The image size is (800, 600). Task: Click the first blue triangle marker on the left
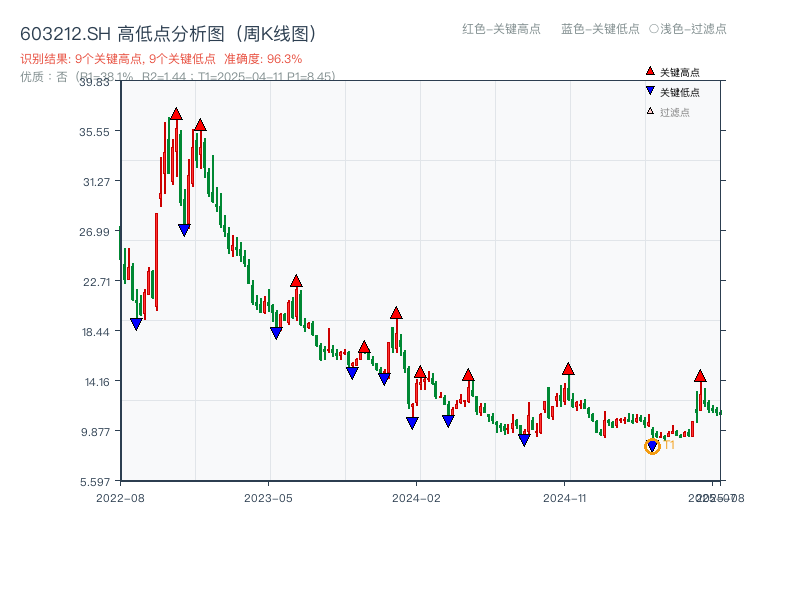138,322
